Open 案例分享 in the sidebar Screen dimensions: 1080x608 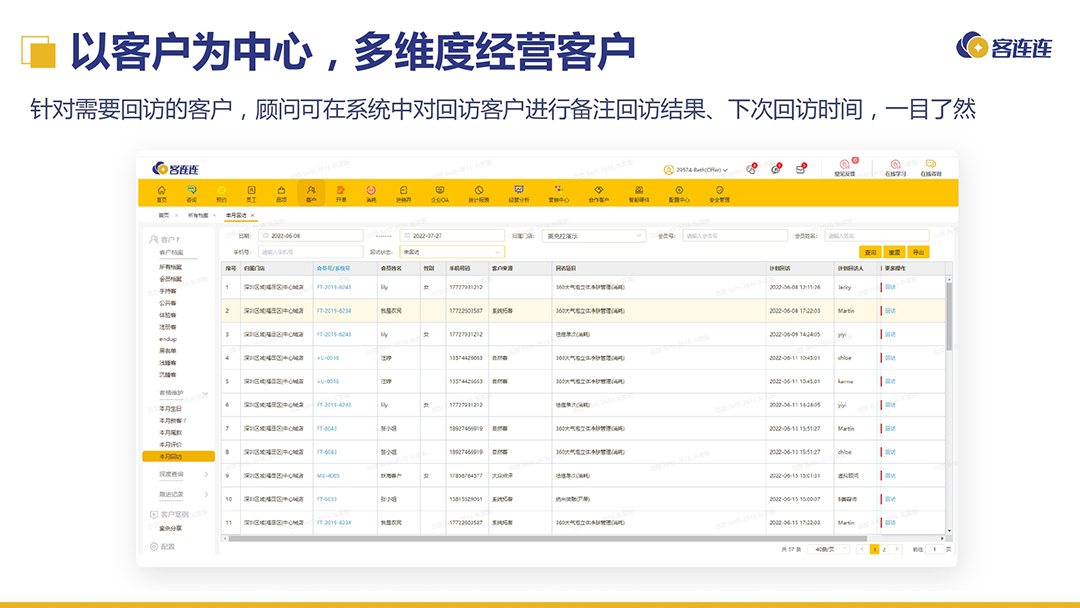pos(171,529)
